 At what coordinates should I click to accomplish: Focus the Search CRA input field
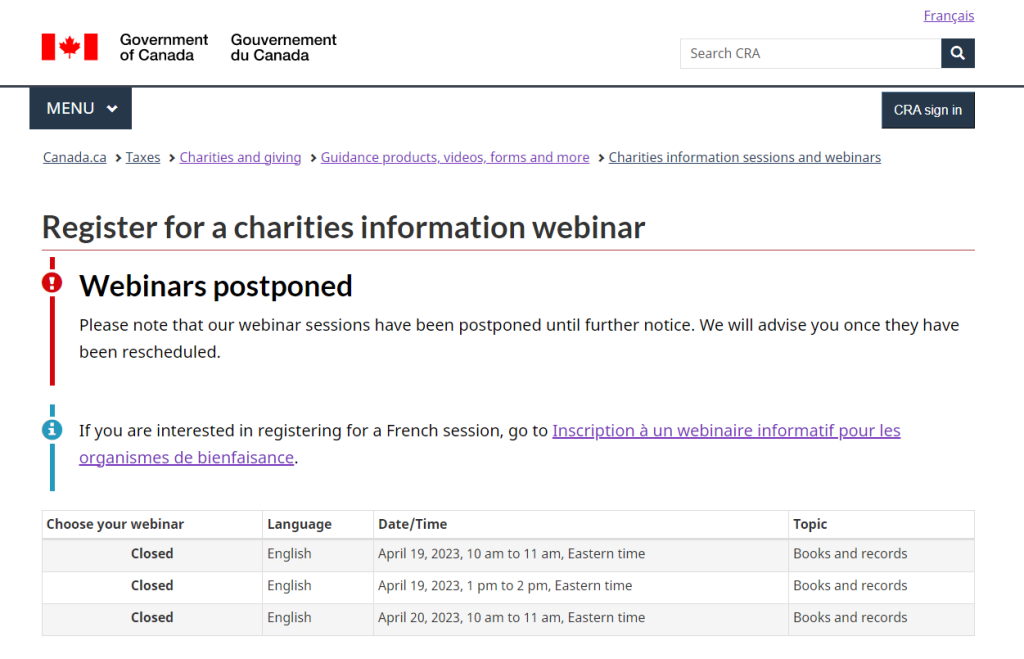pos(810,53)
